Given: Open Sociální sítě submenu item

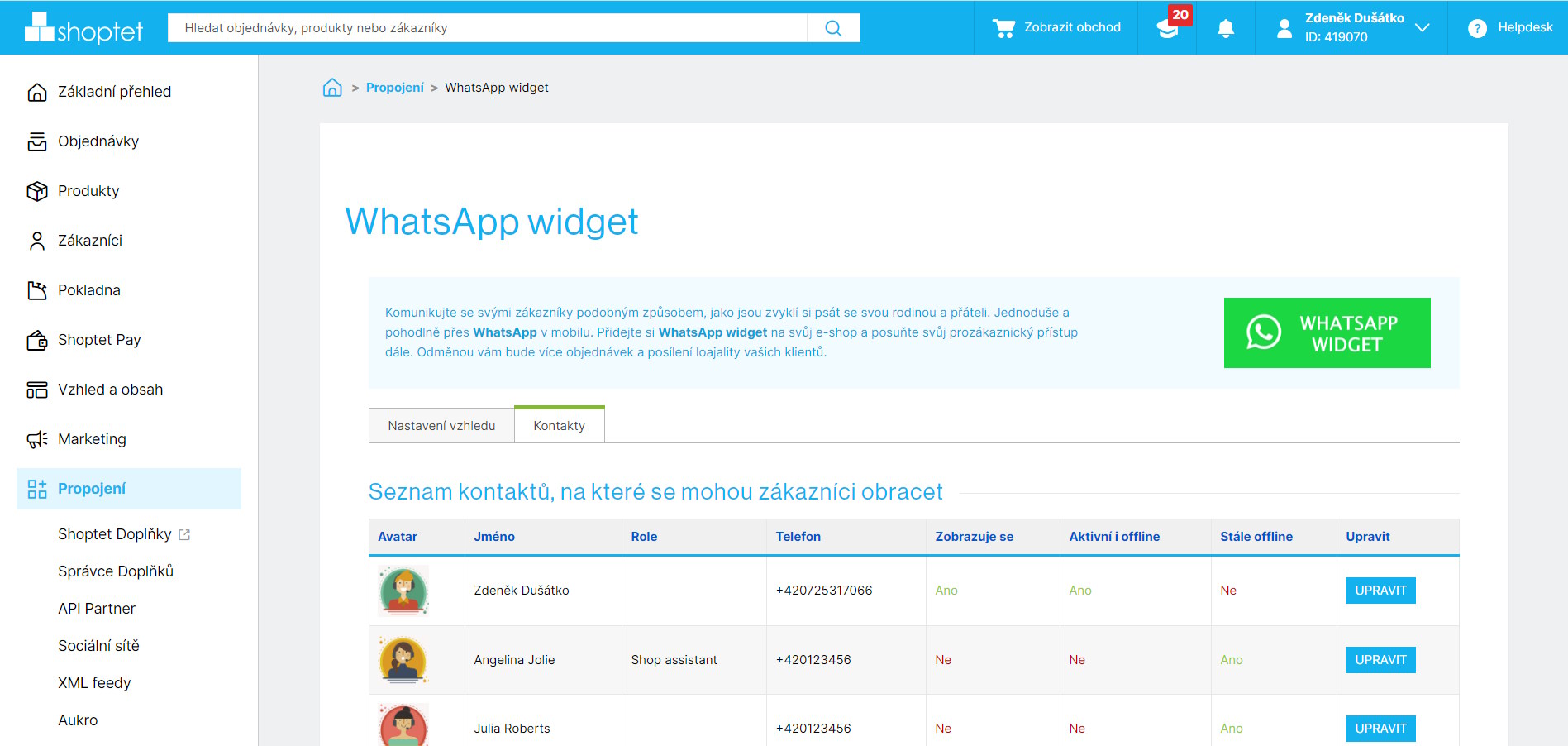Looking at the screenshot, I should pyautogui.click(x=98, y=646).
